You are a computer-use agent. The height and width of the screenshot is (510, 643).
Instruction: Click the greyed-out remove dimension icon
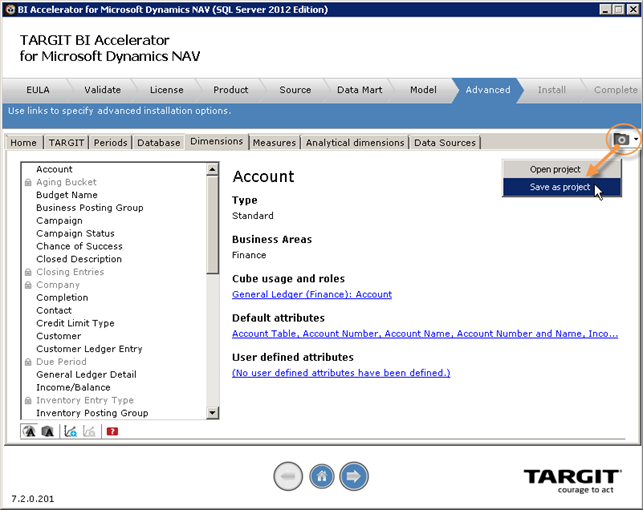[89, 431]
